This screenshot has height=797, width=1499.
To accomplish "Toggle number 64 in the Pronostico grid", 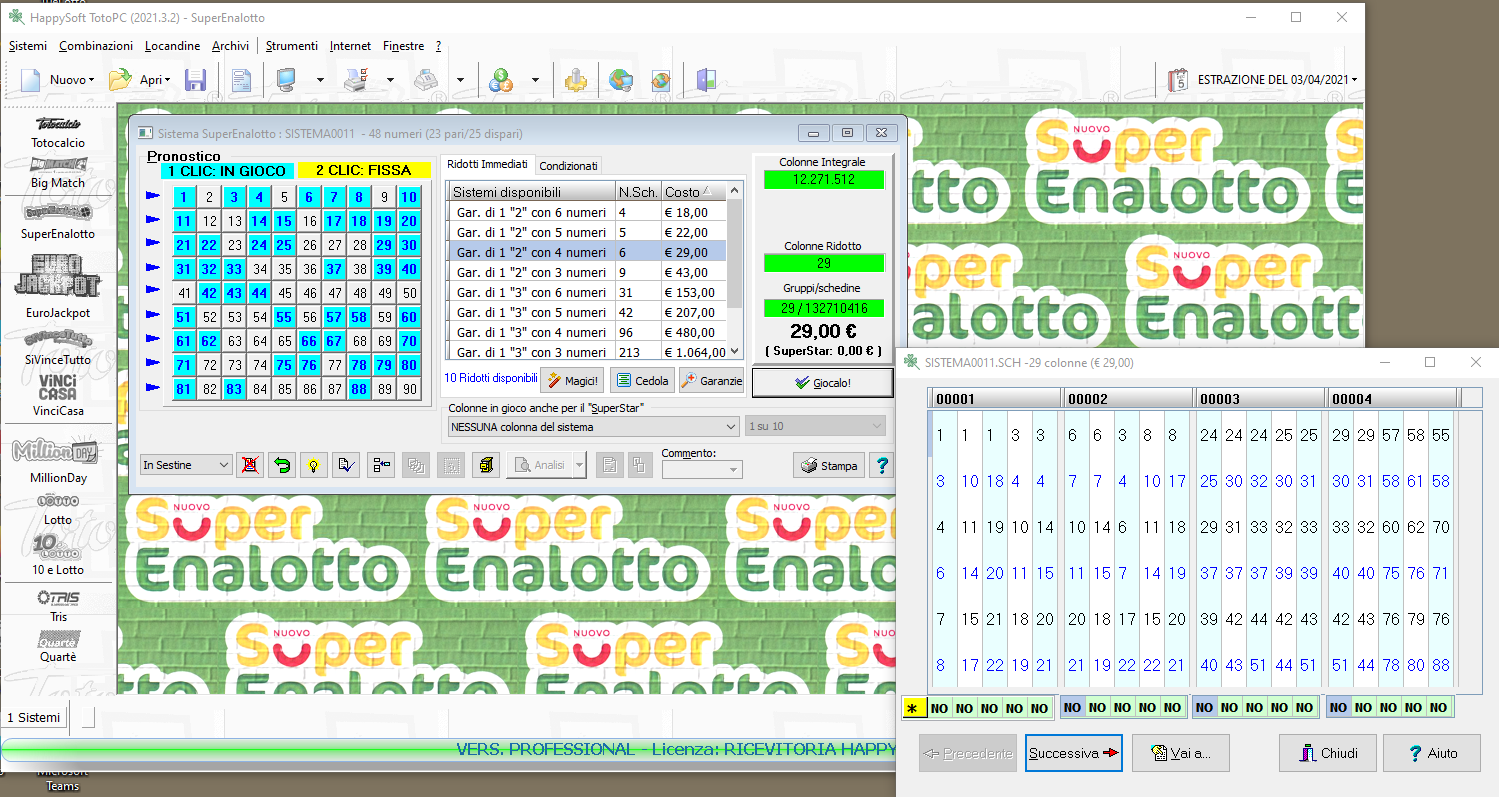I will (260, 341).
